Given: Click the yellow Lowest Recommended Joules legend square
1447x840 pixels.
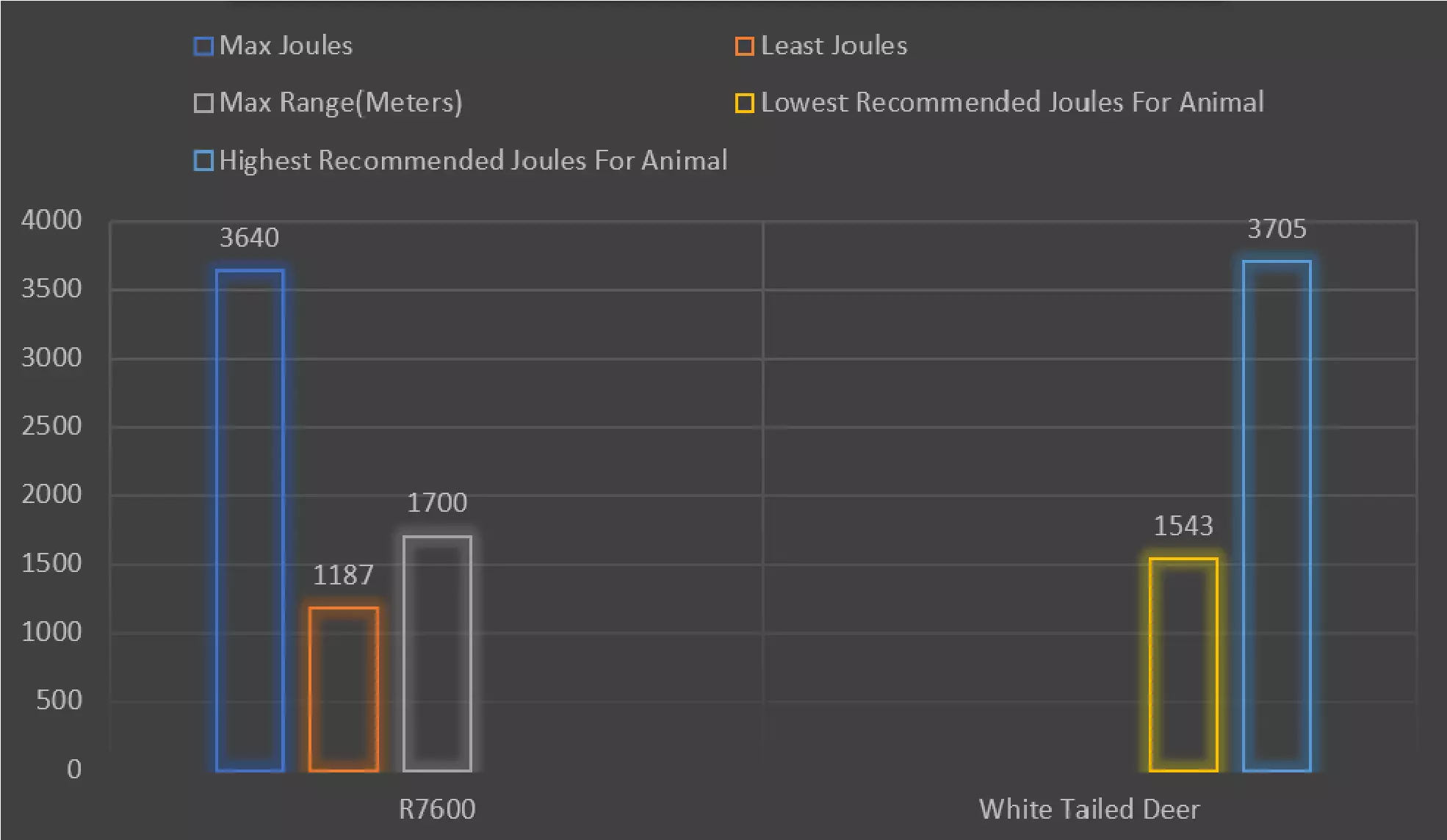Looking at the screenshot, I should point(744,103).
